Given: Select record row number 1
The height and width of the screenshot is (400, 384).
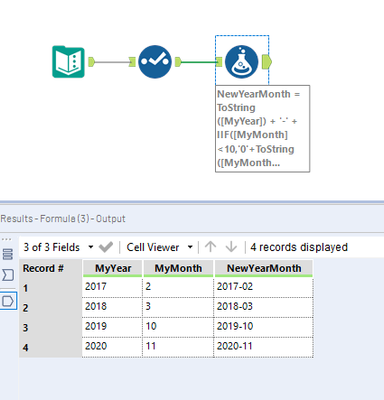Looking at the screenshot, I should tap(50, 288).
